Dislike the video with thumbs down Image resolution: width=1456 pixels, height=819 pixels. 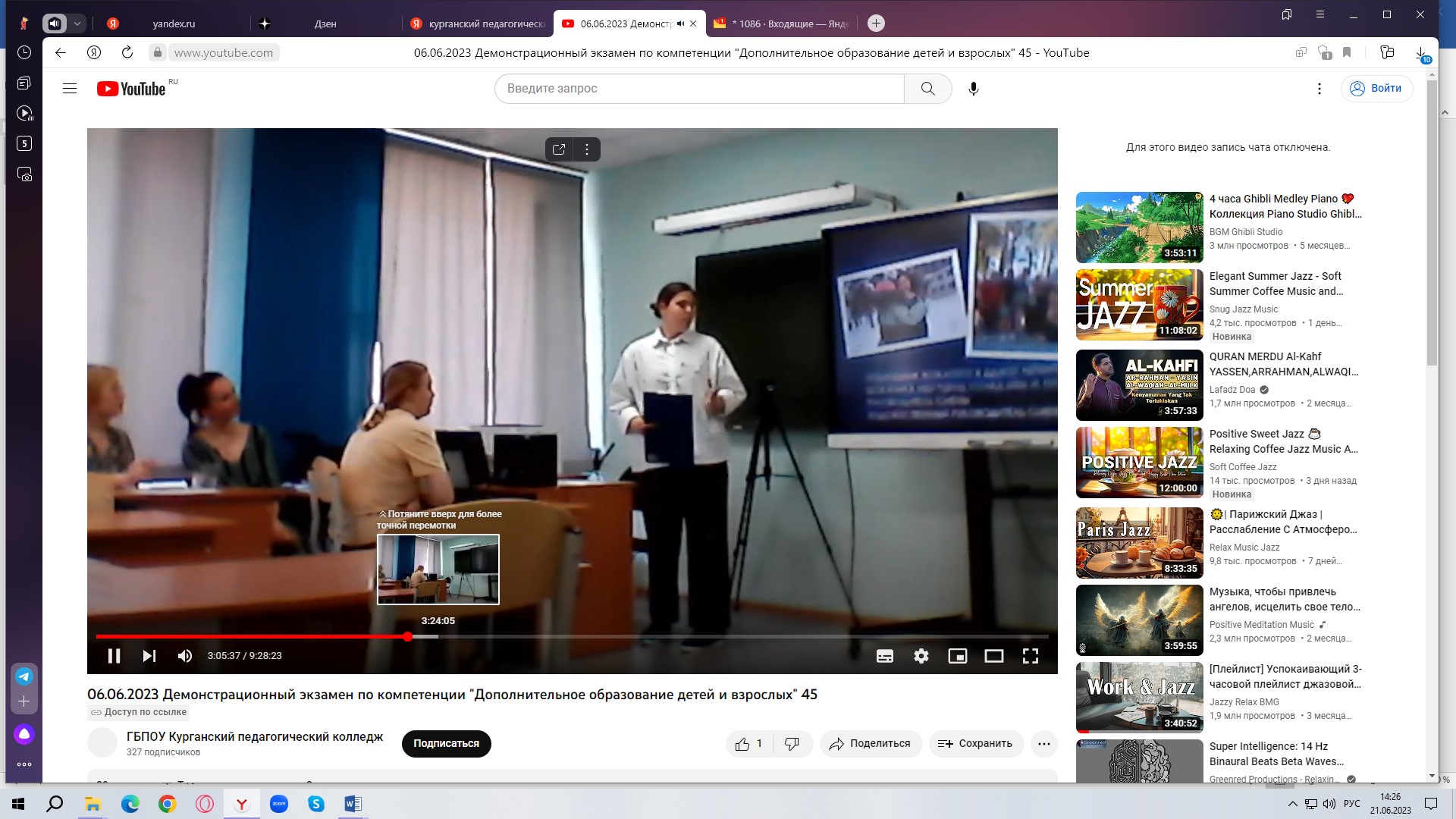pyautogui.click(x=792, y=744)
